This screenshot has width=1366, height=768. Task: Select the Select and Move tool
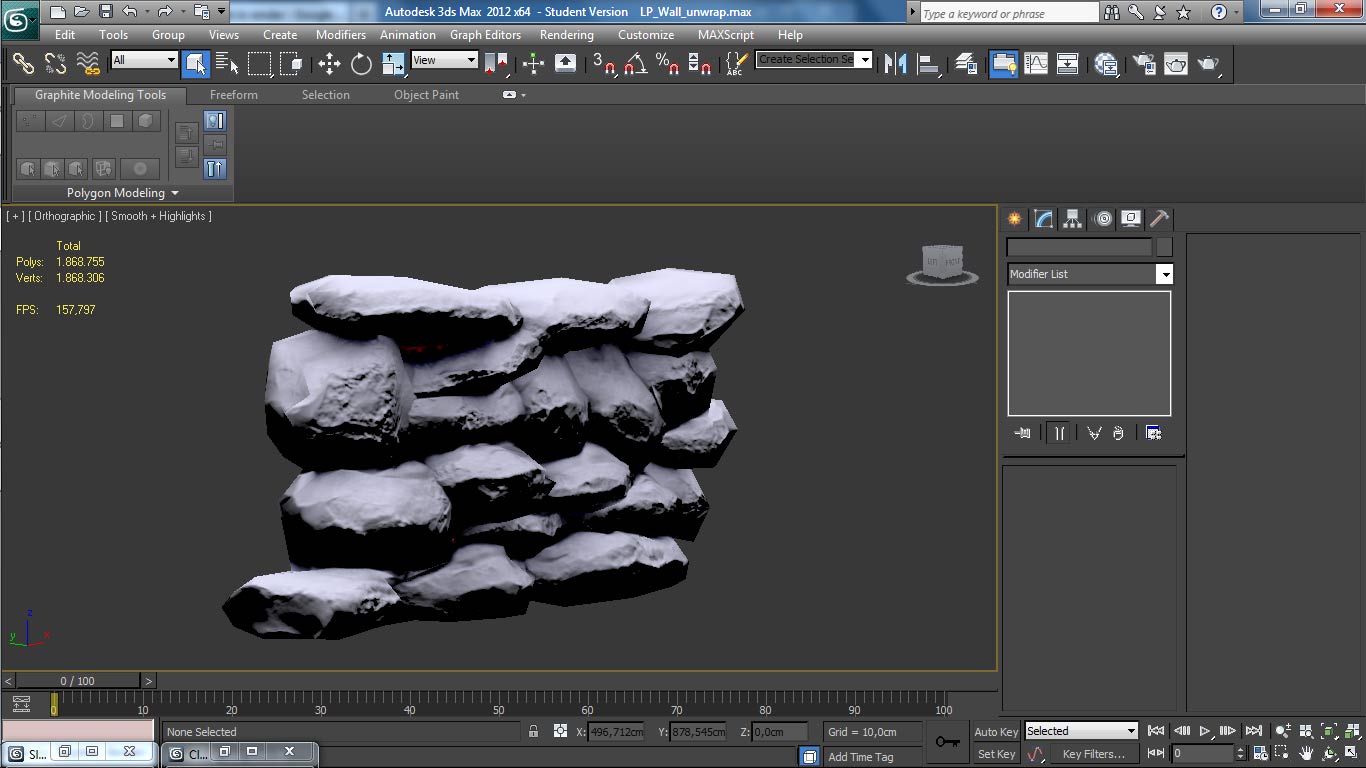(328, 64)
